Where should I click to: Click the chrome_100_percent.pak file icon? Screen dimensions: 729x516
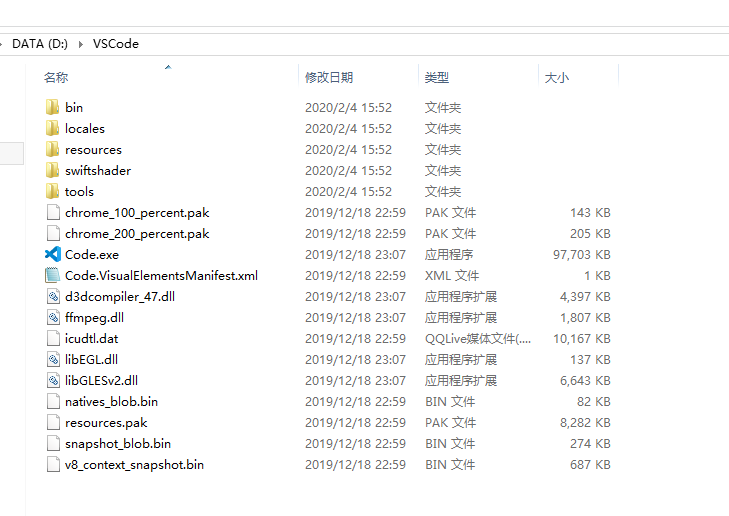53,212
